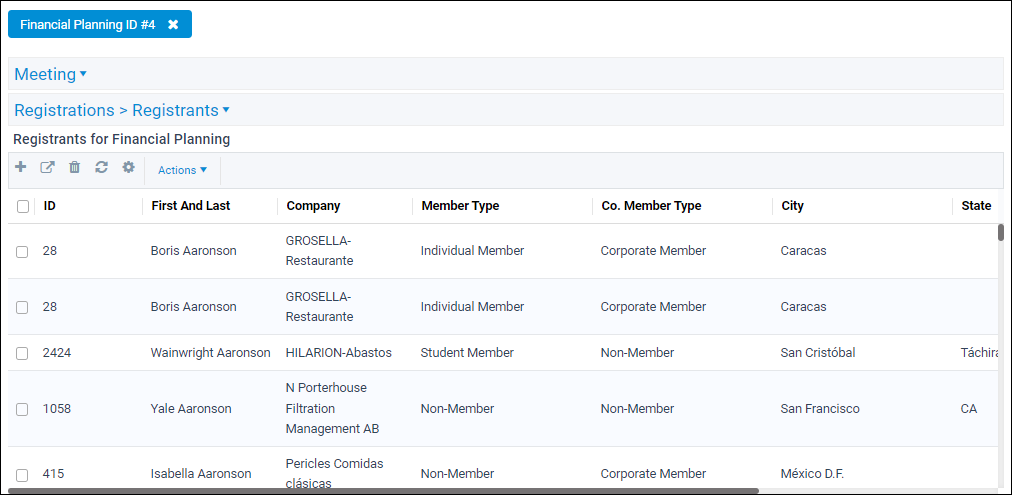Viewport: 1012px width, 495px height.
Task: Open selected record with the external-link icon
Action: pyautogui.click(x=48, y=167)
